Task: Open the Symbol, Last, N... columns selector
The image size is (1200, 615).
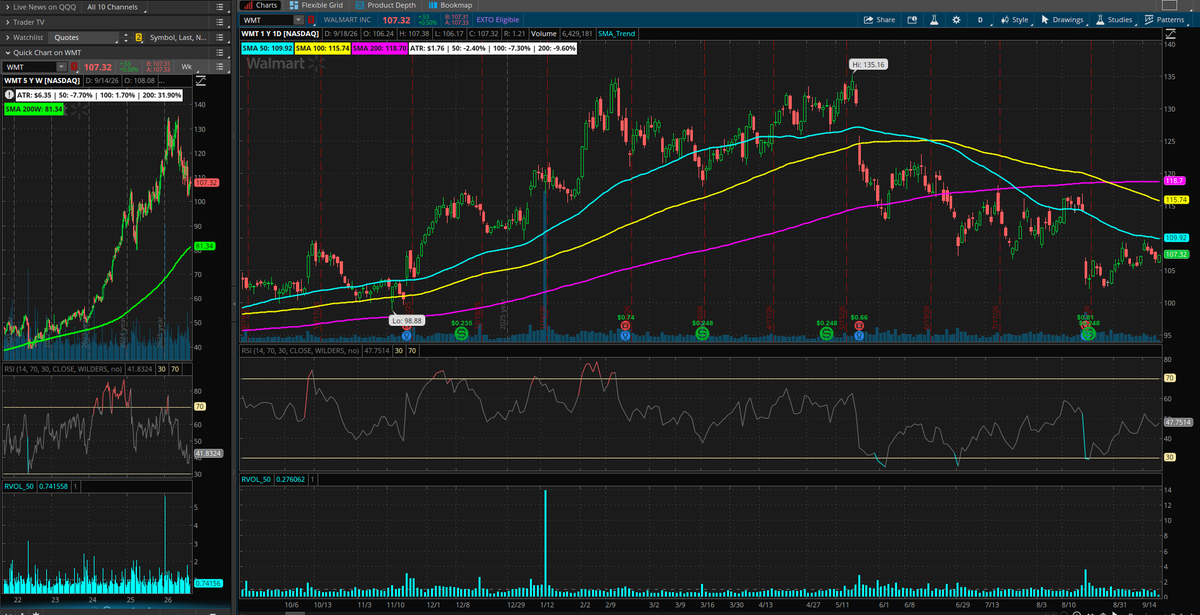Action: pyautogui.click(x=177, y=38)
